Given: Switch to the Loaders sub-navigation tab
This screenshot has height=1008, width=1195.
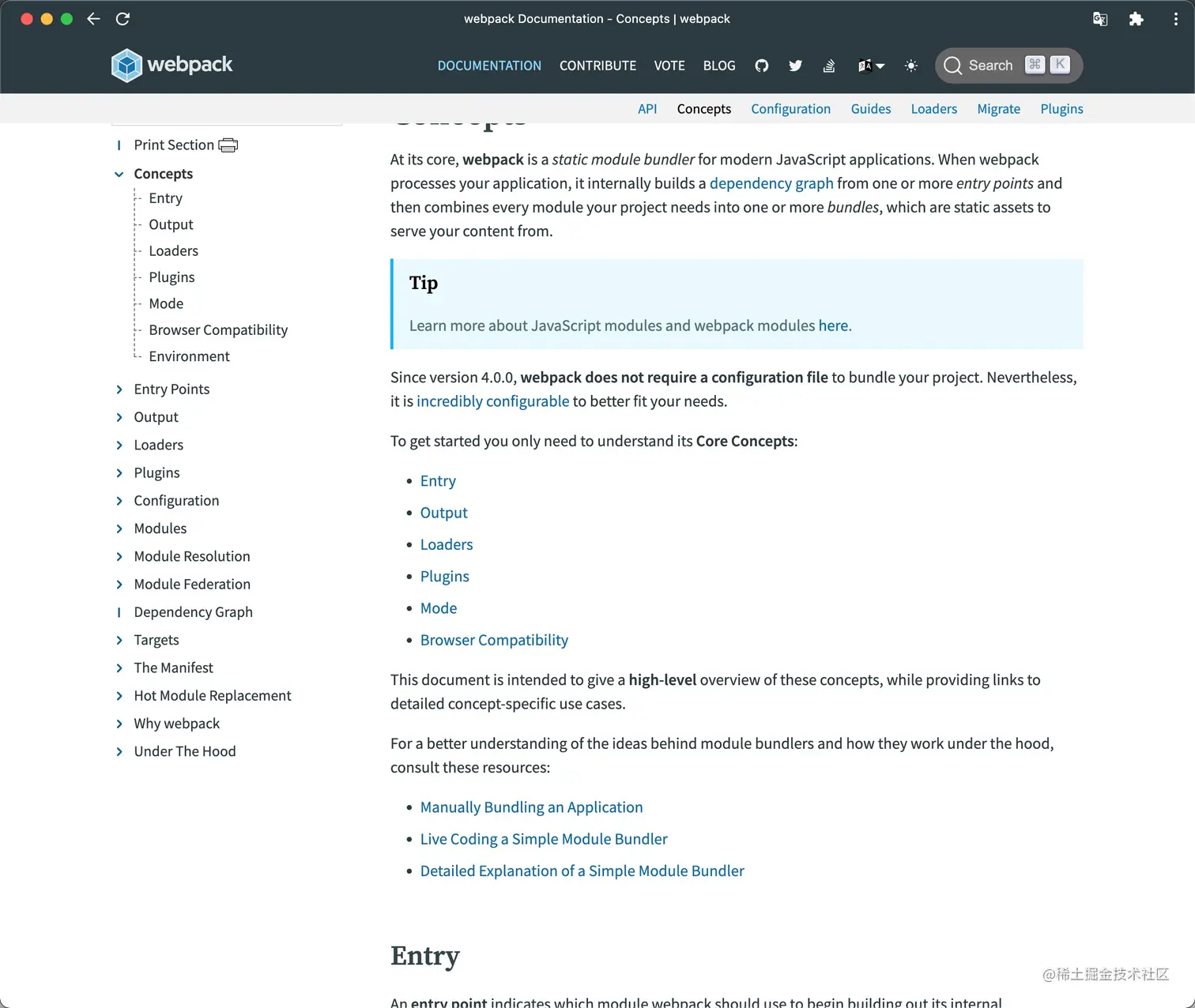Looking at the screenshot, I should coord(933,109).
